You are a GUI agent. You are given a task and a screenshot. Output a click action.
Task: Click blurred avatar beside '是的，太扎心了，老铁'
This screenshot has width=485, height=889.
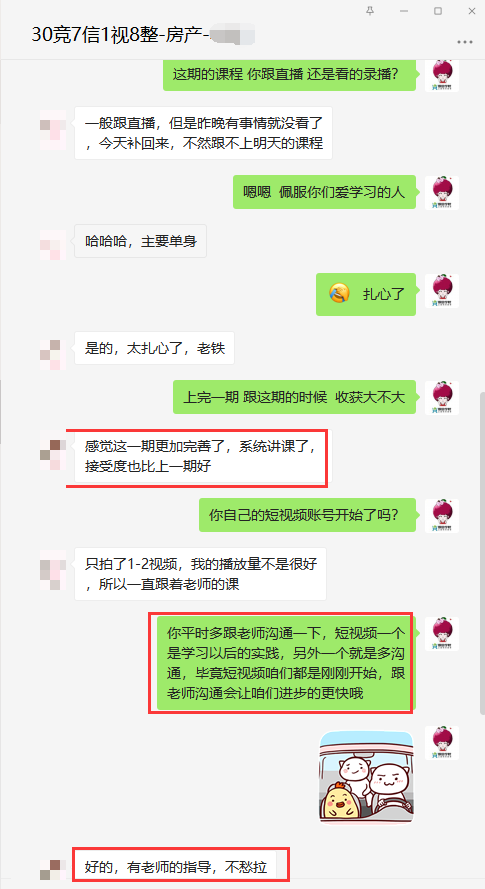(53, 354)
